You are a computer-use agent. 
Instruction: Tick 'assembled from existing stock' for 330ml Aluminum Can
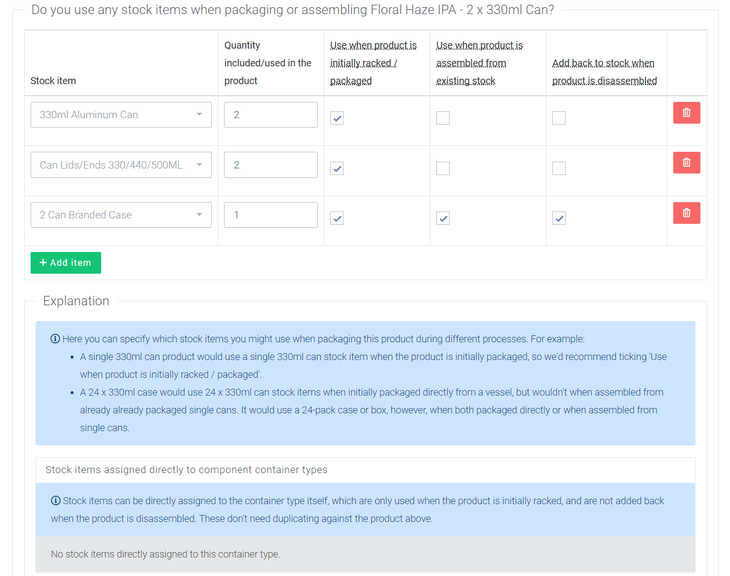click(x=443, y=118)
